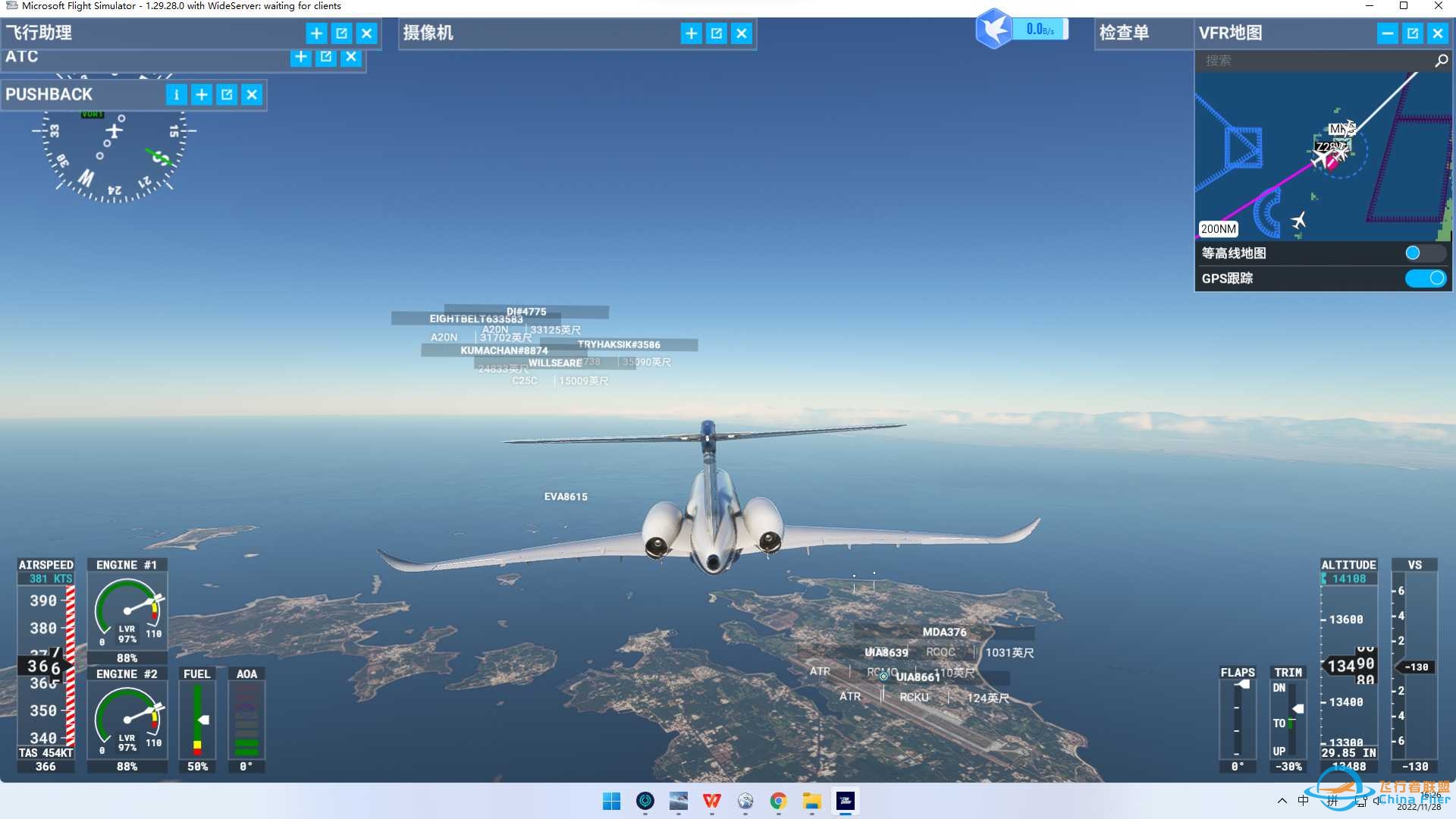The width and height of the screenshot is (1456, 819).
Task: Click the FLAPS position indicator
Action: (x=1238, y=719)
